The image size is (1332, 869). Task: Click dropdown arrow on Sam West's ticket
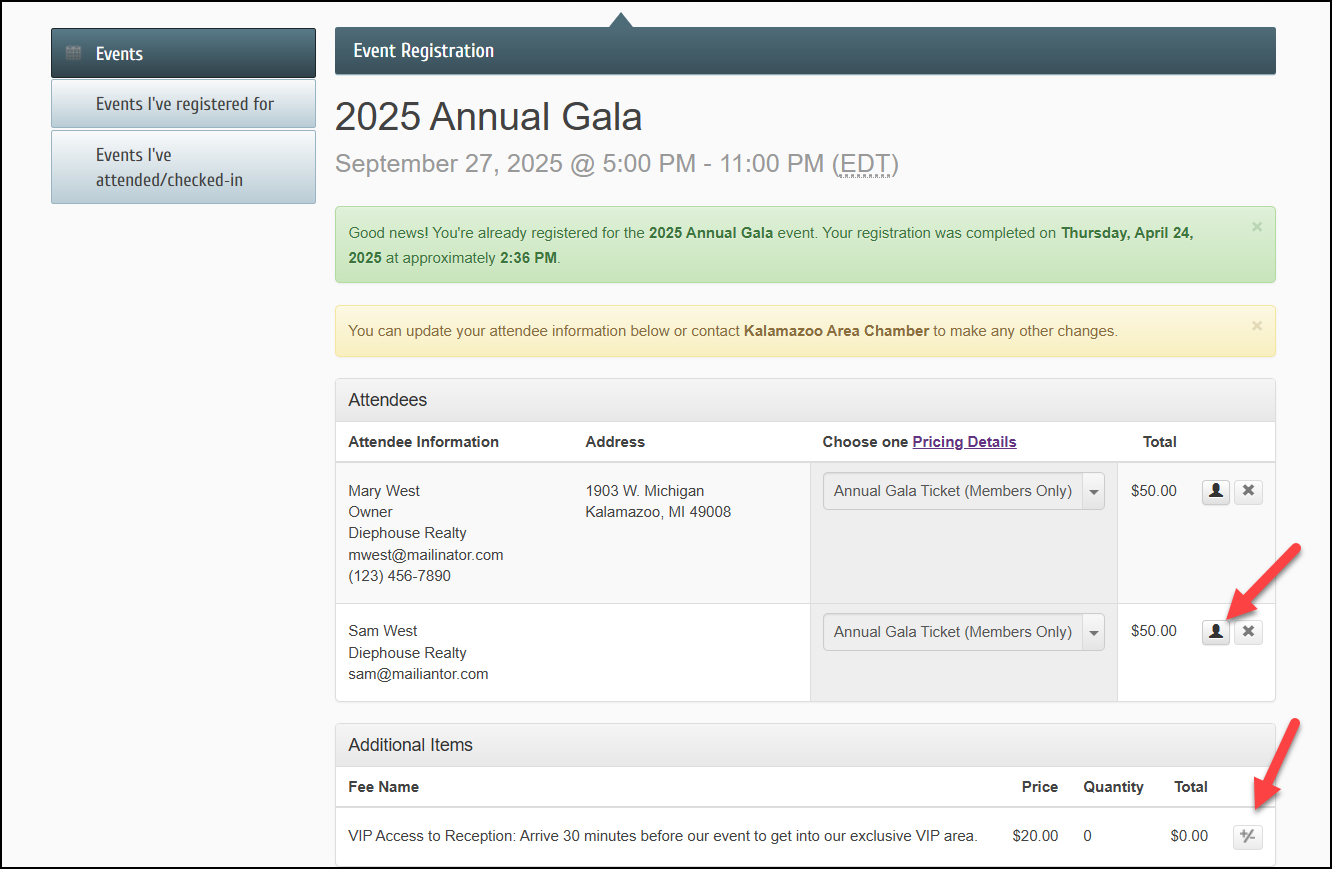1093,632
